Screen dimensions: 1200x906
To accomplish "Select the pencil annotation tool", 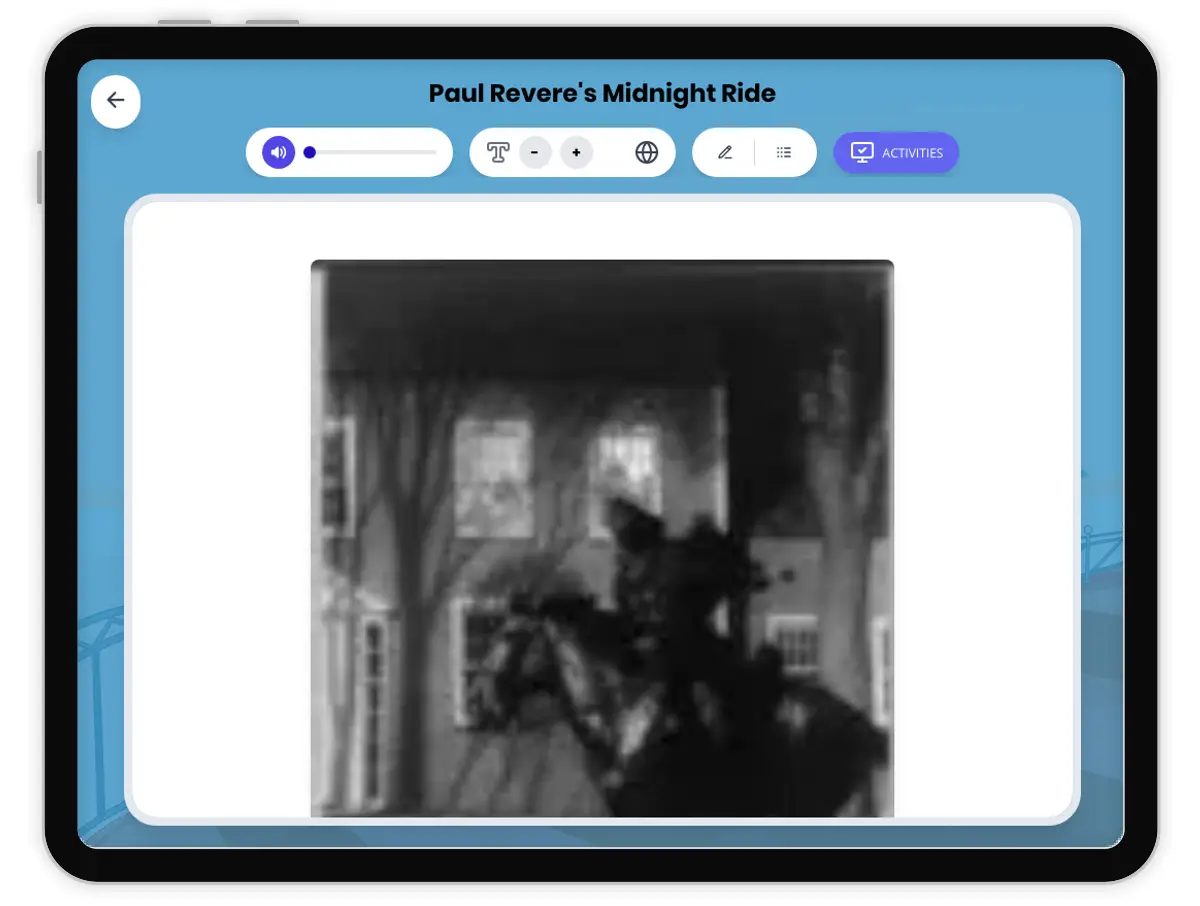I will click(x=725, y=153).
